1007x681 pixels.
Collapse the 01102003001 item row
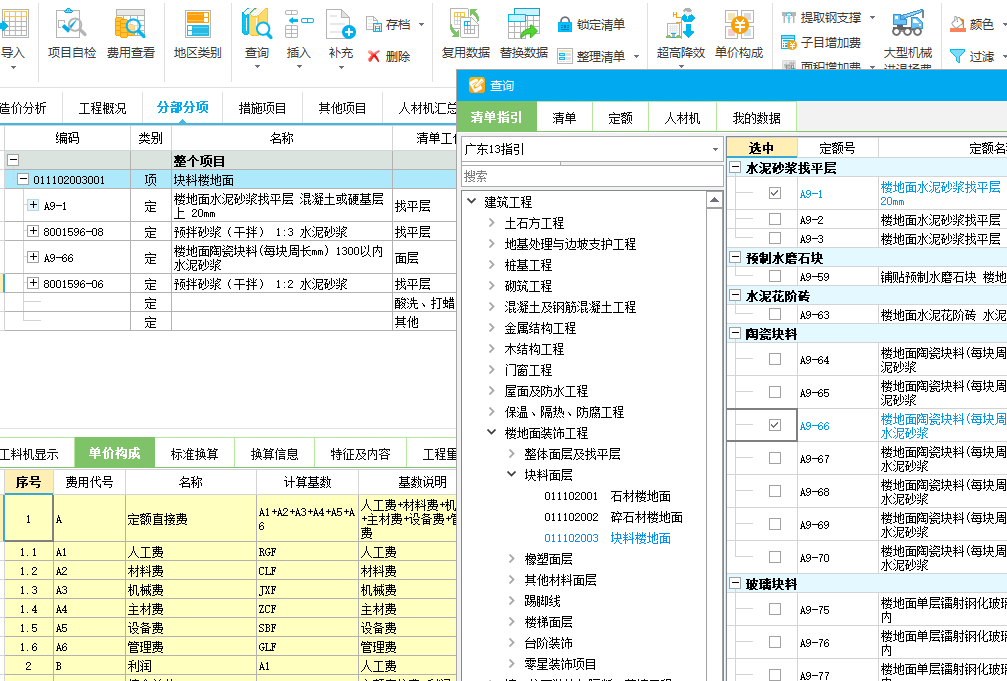22,179
